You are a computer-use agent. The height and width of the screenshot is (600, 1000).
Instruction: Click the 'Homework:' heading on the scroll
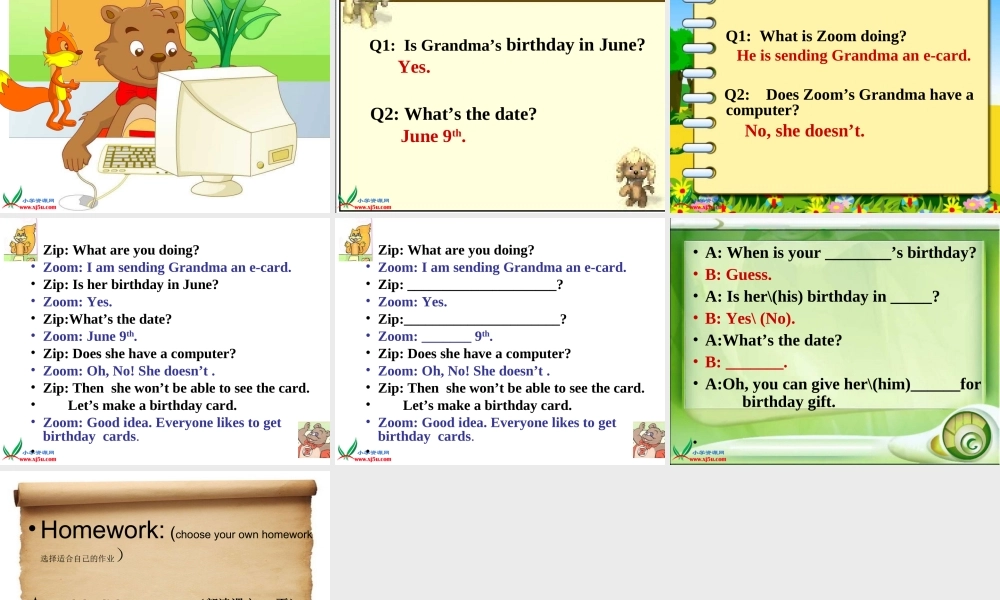(102, 530)
